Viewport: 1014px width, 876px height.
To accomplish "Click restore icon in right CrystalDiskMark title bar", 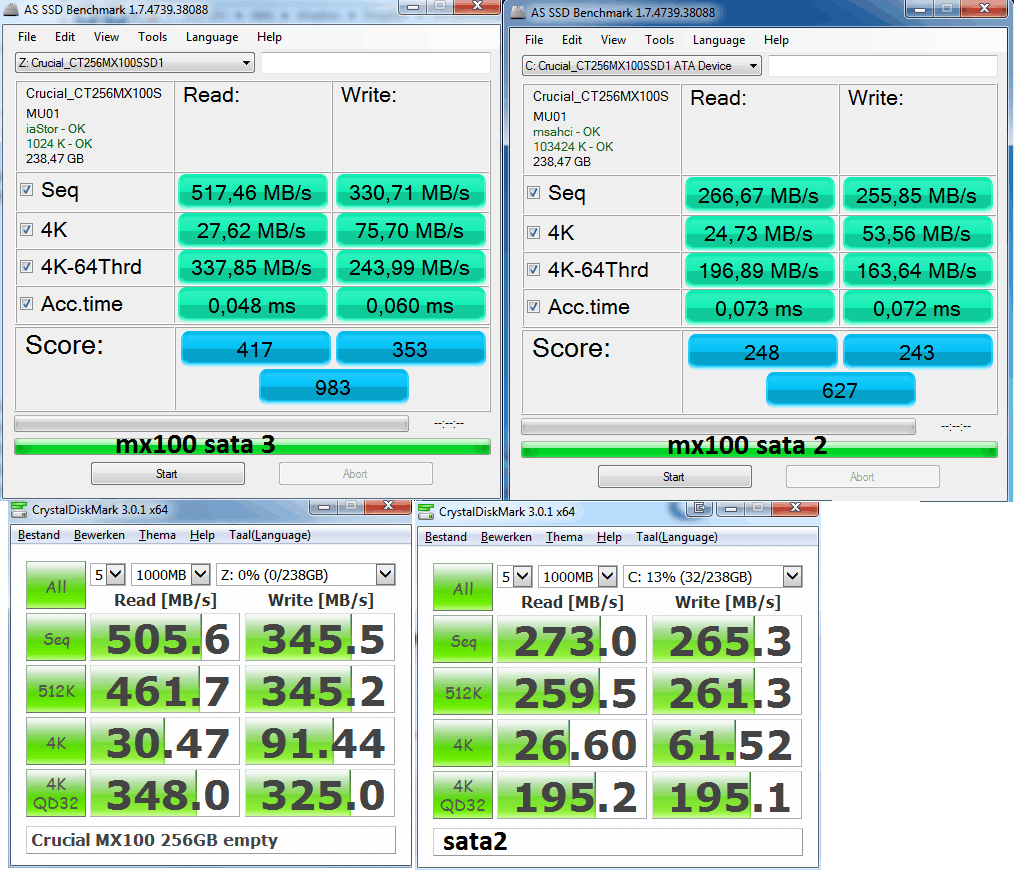I will pyautogui.click(x=700, y=508).
